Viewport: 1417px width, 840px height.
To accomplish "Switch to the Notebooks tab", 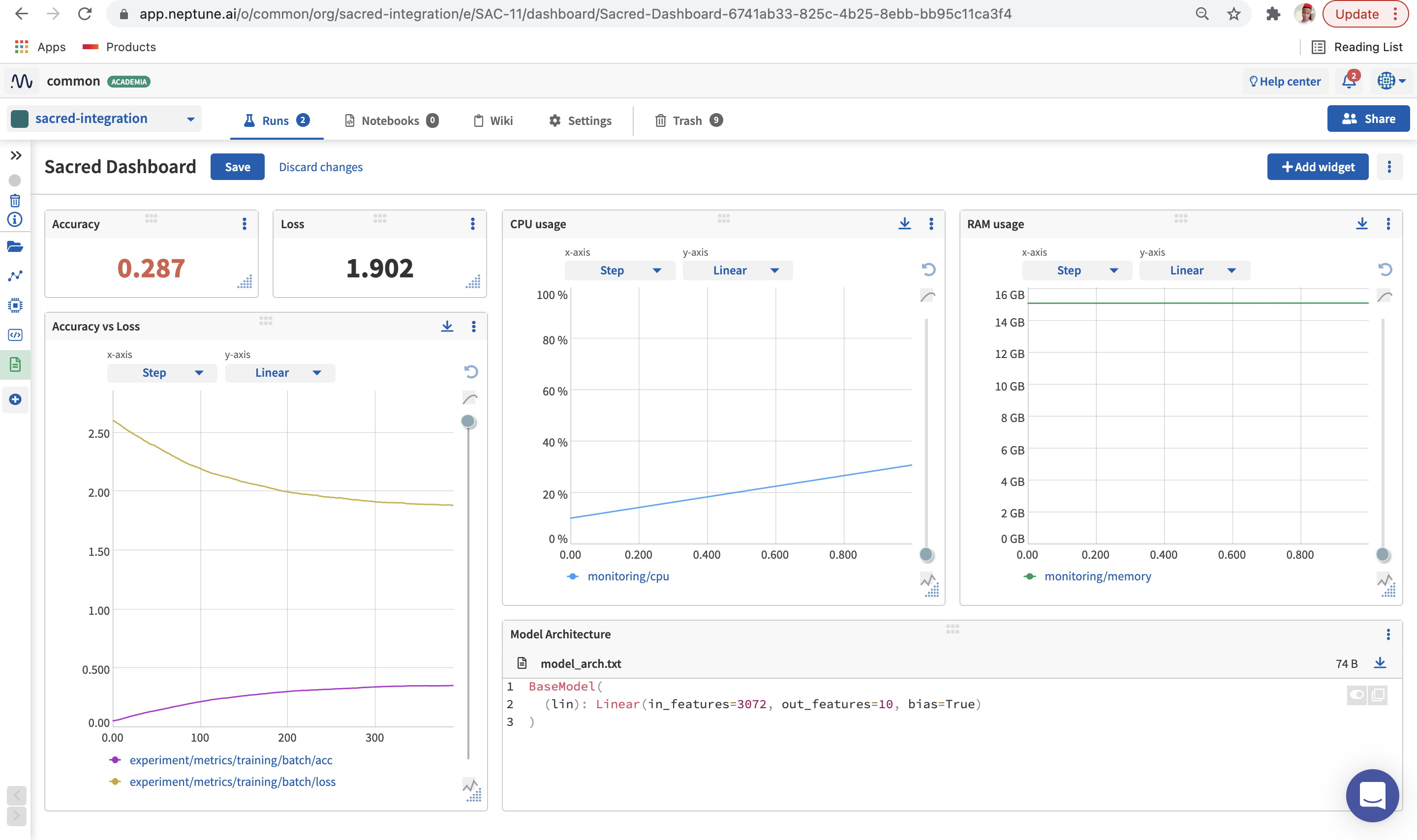I will tap(391, 120).
